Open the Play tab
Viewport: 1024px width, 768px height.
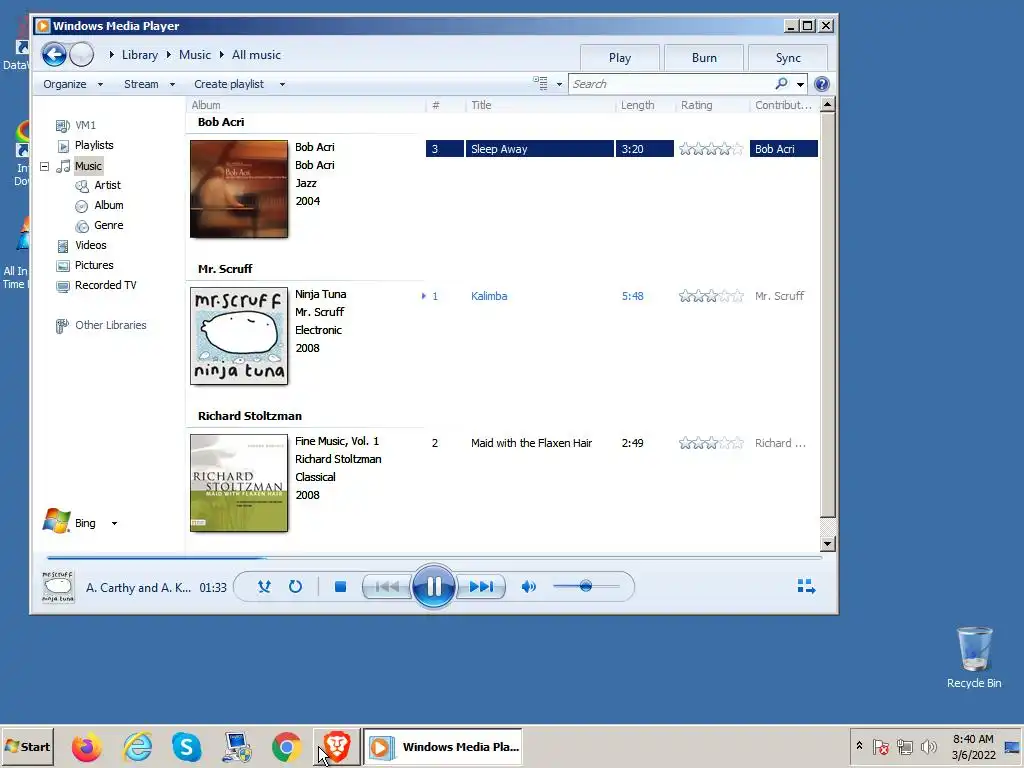point(620,57)
